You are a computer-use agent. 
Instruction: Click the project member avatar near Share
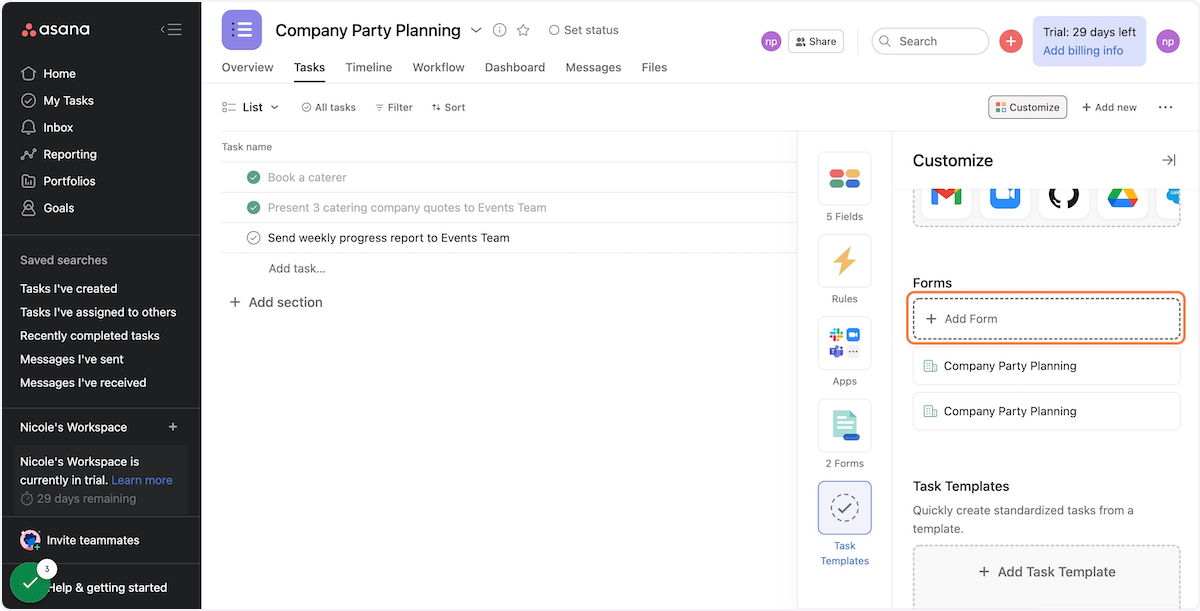point(771,41)
